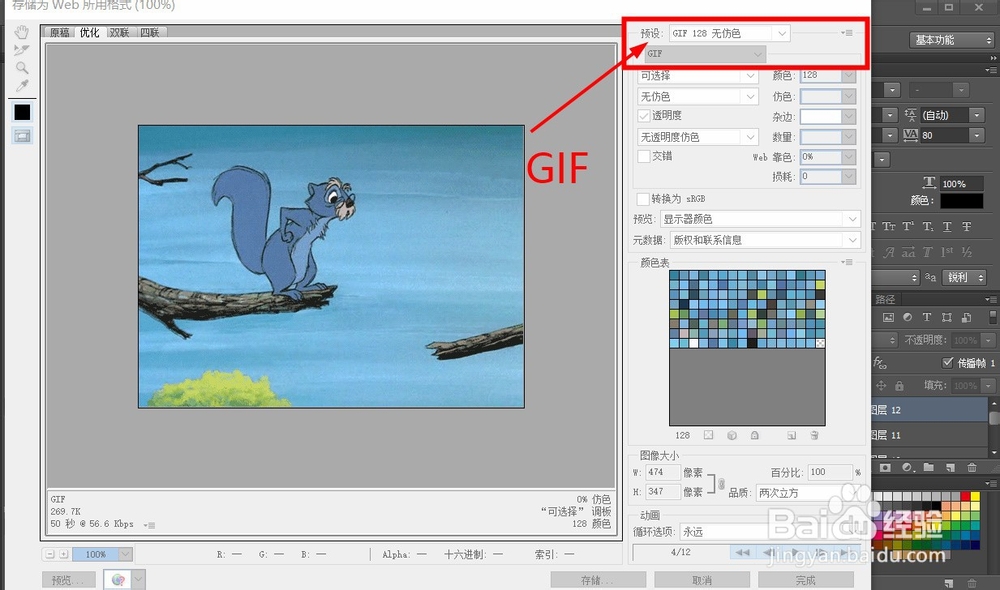The image size is (1000, 590).
Task: Lock selected color icon in color table
Action: coord(754,435)
